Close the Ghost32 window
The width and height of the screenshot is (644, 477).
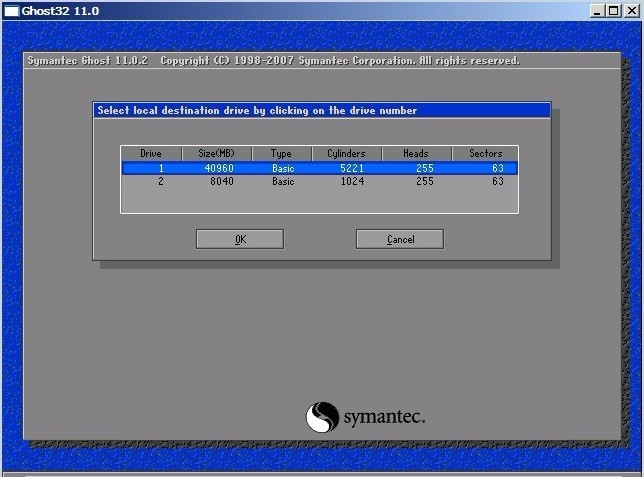coord(632,11)
